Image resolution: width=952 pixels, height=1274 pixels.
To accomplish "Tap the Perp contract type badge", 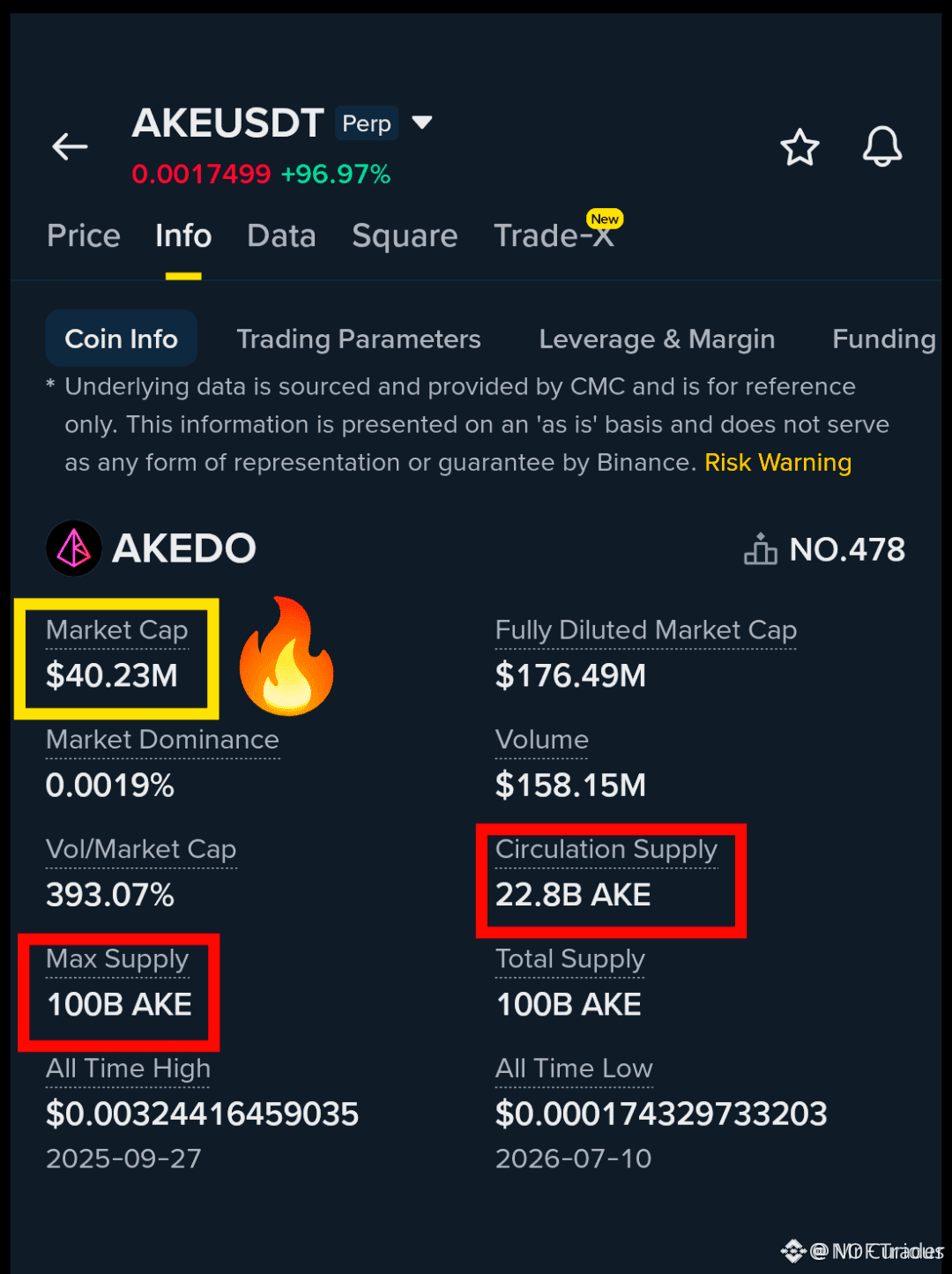I will tap(366, 123).
